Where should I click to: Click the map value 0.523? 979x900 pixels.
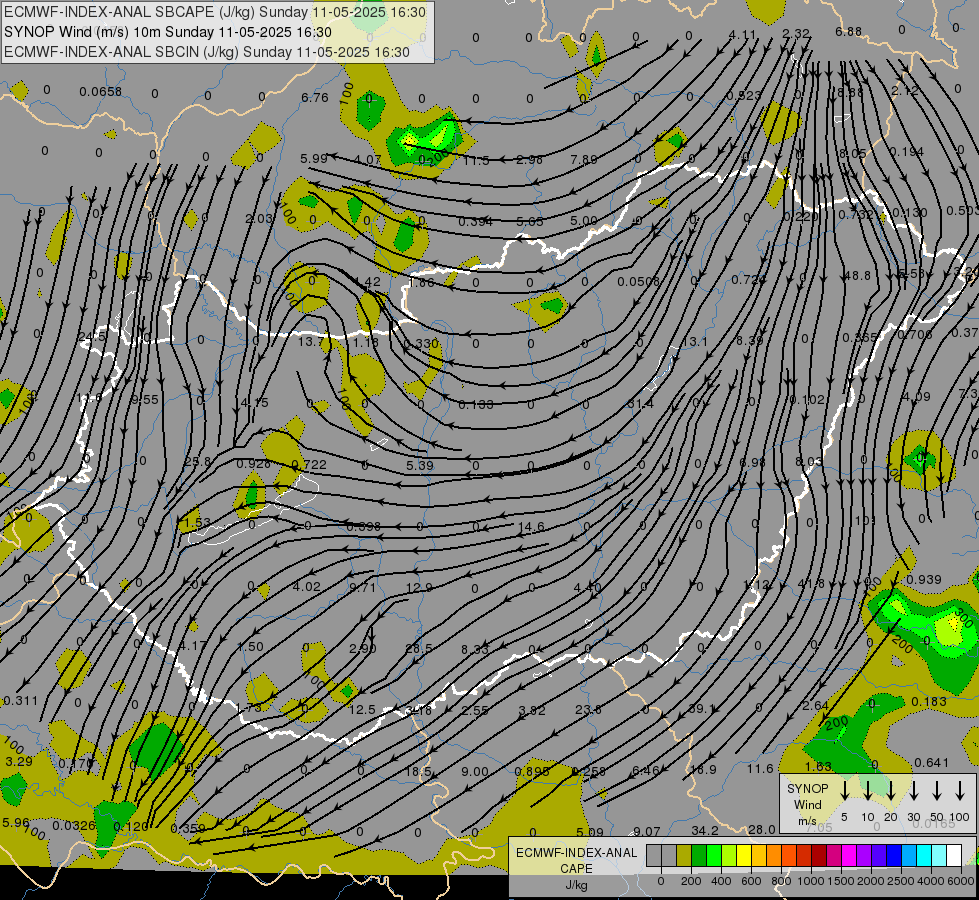(744, 96)
